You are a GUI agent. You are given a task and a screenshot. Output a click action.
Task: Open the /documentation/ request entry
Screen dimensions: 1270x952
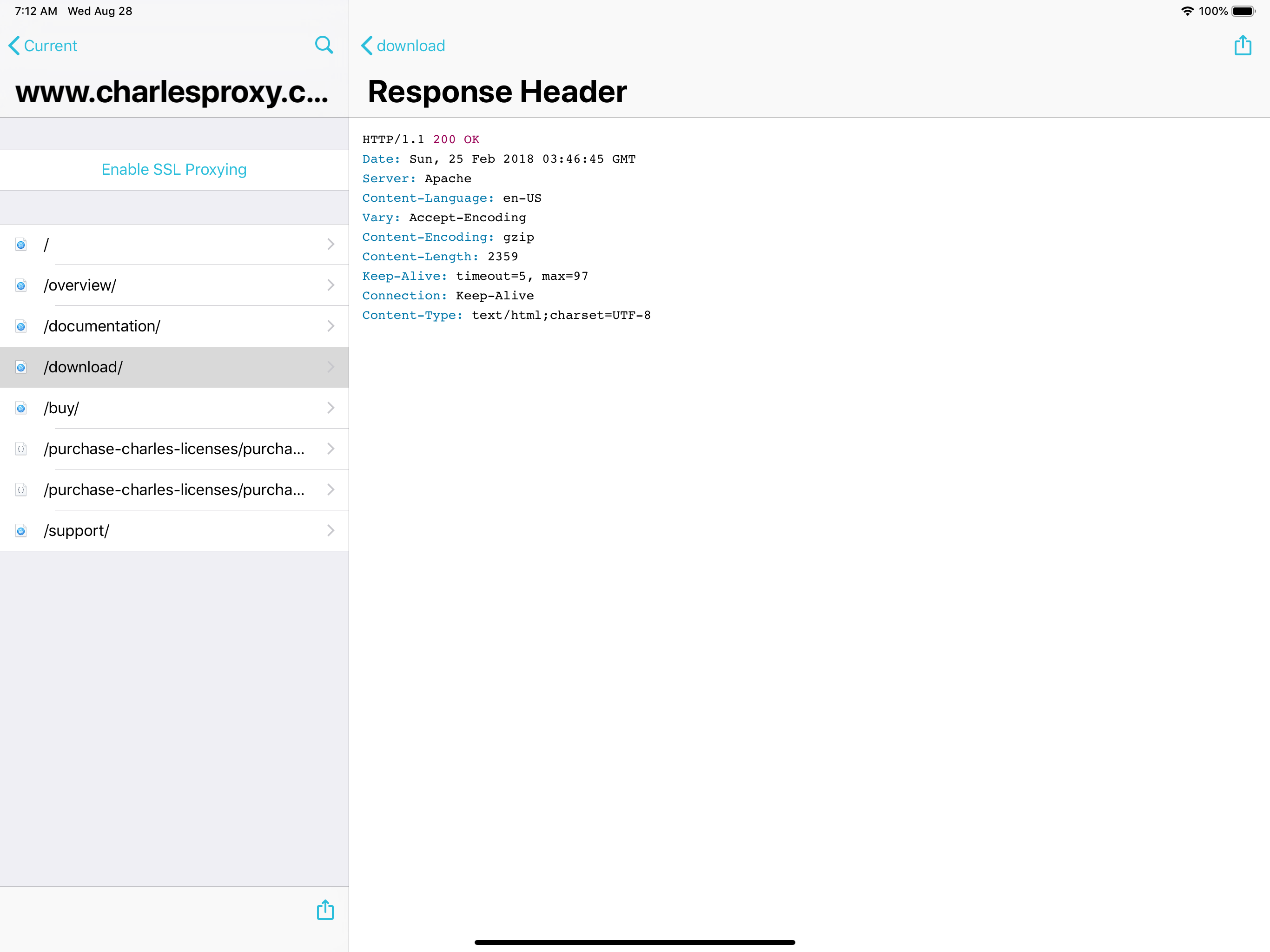tap(172, 326)
